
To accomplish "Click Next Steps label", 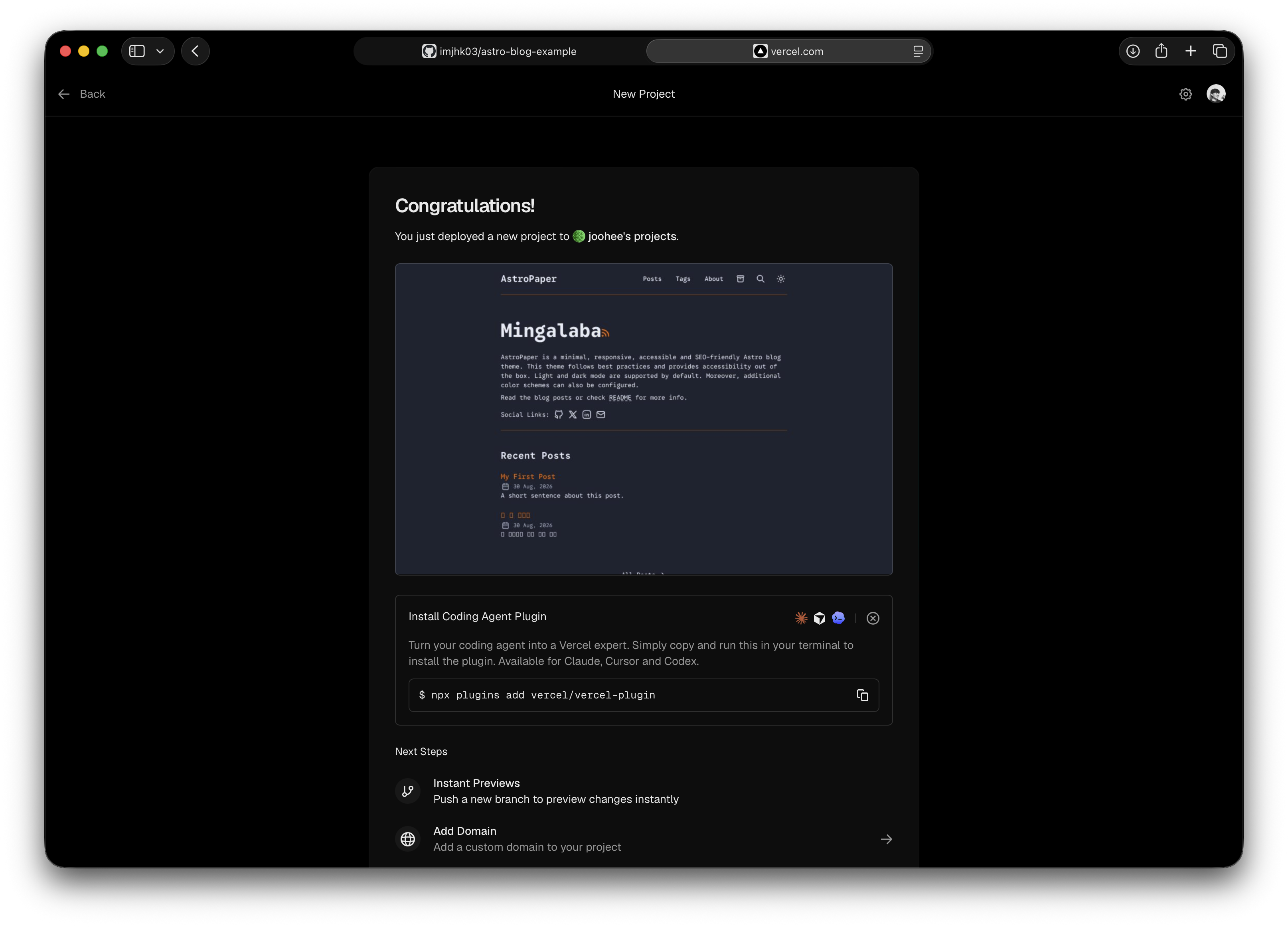I will [x=421, y=751].
